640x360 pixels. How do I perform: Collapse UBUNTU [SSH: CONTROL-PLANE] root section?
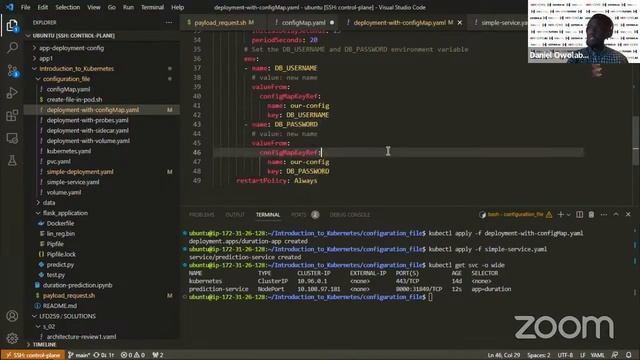tap(73, 36)
